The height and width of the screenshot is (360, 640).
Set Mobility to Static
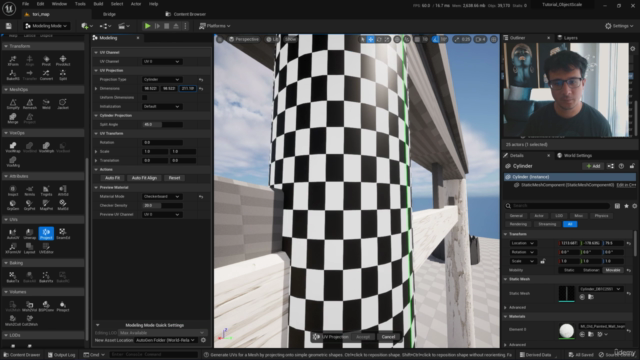click(x=569, y=270)
